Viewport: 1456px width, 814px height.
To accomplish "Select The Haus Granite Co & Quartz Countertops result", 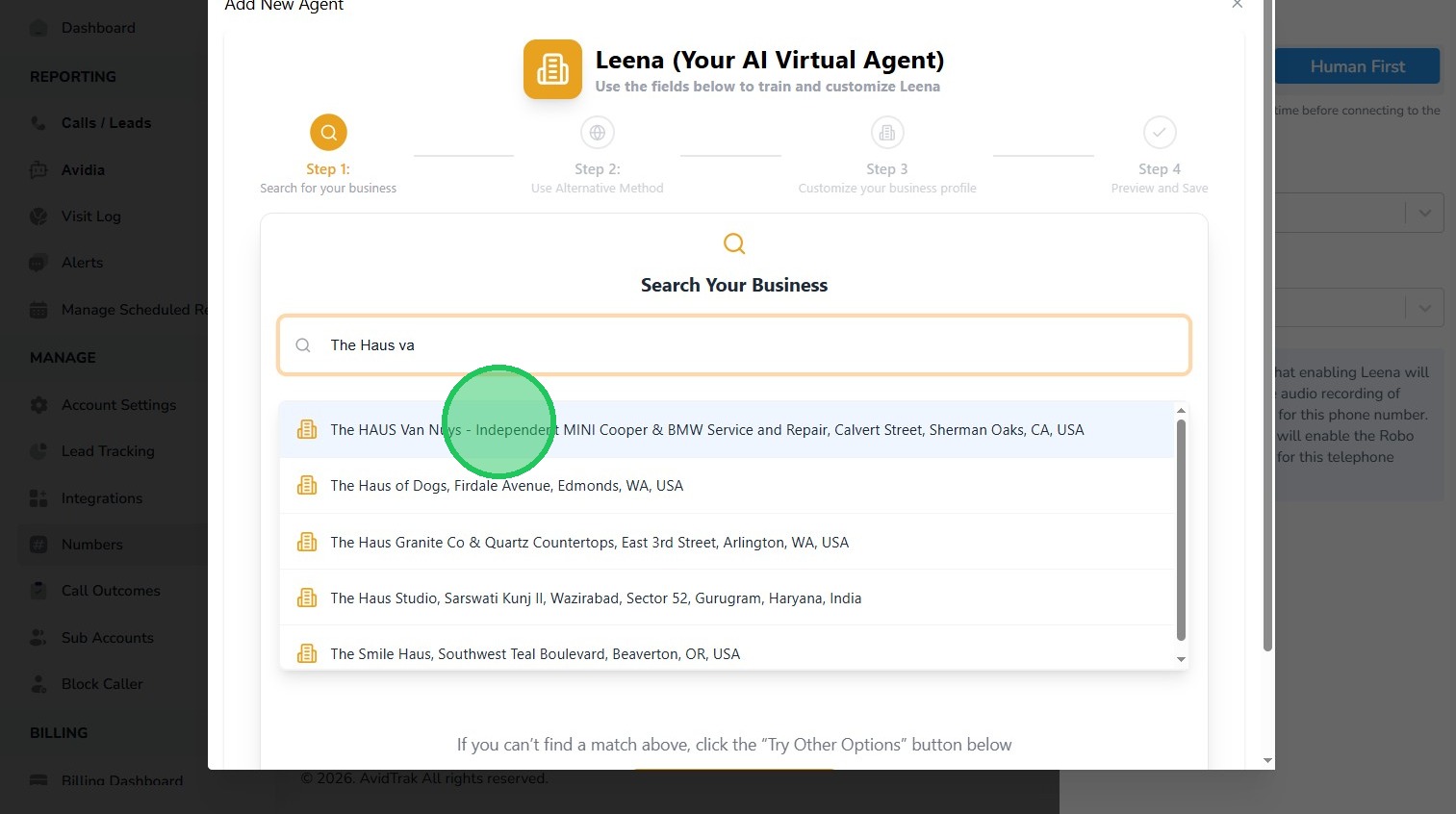I will [x=727, y=543].
